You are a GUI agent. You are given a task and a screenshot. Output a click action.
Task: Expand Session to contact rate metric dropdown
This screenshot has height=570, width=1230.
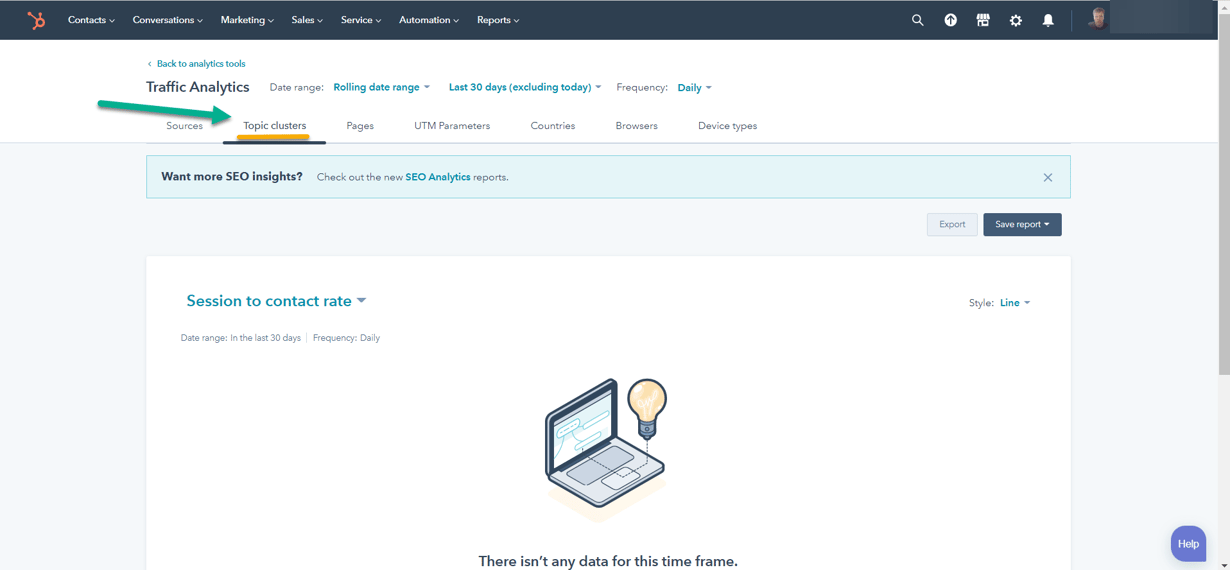[276, 301]
